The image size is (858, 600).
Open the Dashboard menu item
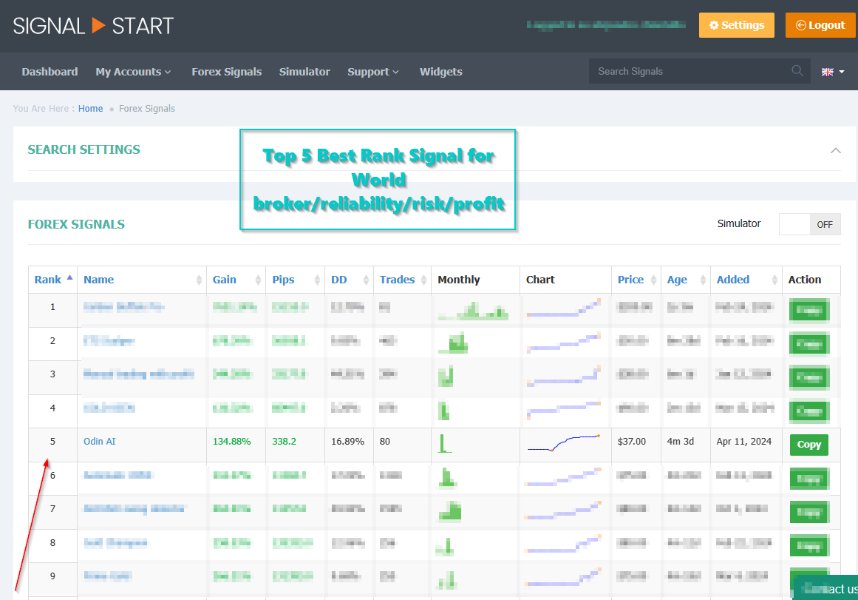point(49,72)
